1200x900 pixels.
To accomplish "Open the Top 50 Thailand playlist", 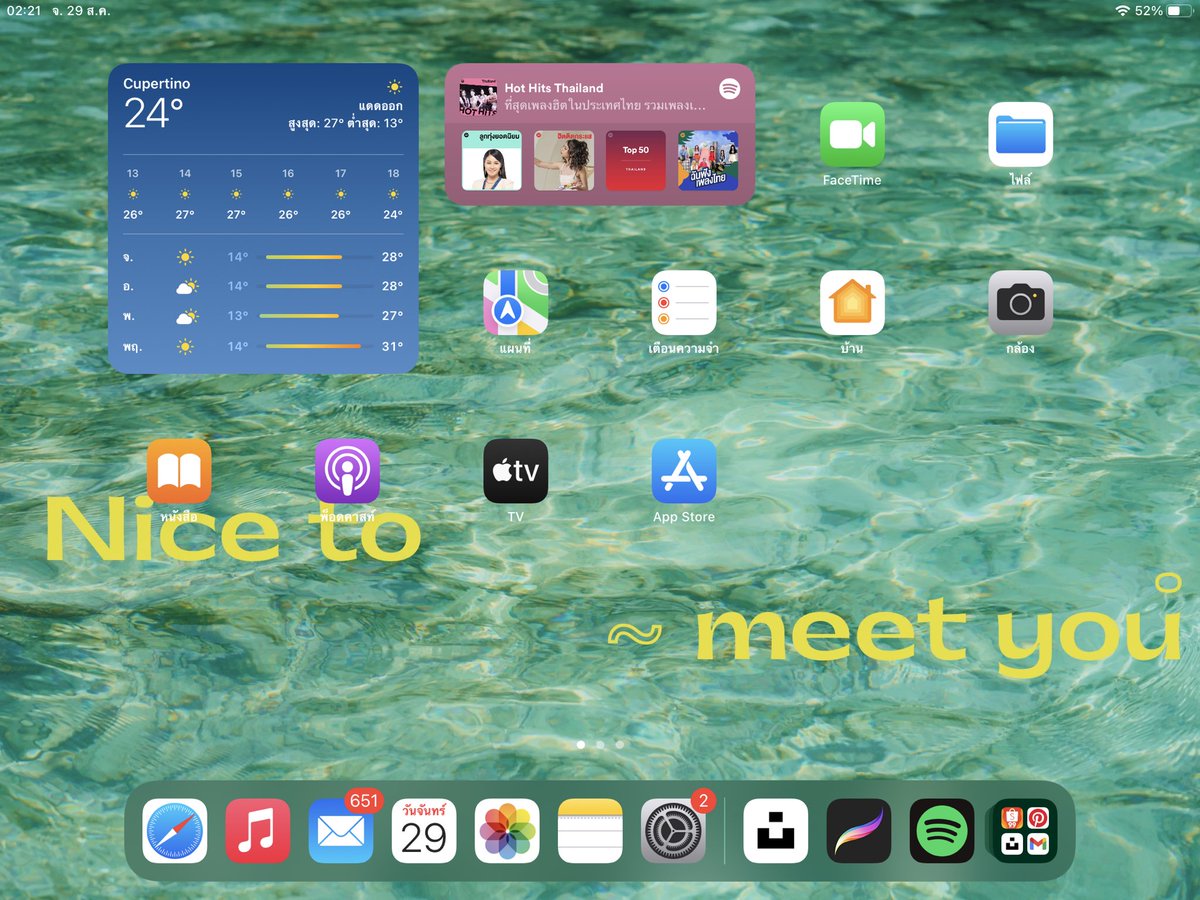I will click(x=636, y=161).
